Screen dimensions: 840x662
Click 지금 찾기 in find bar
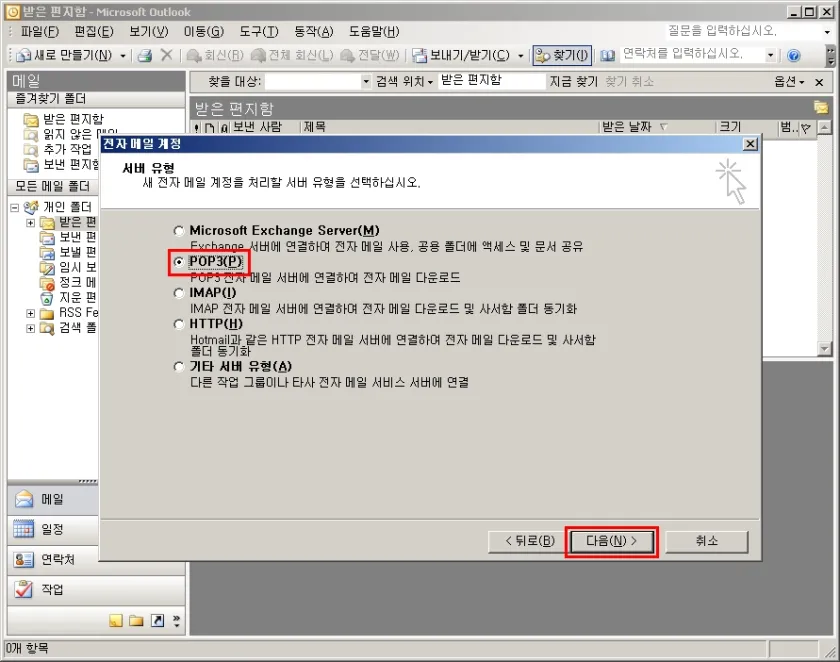click(573, 81)
